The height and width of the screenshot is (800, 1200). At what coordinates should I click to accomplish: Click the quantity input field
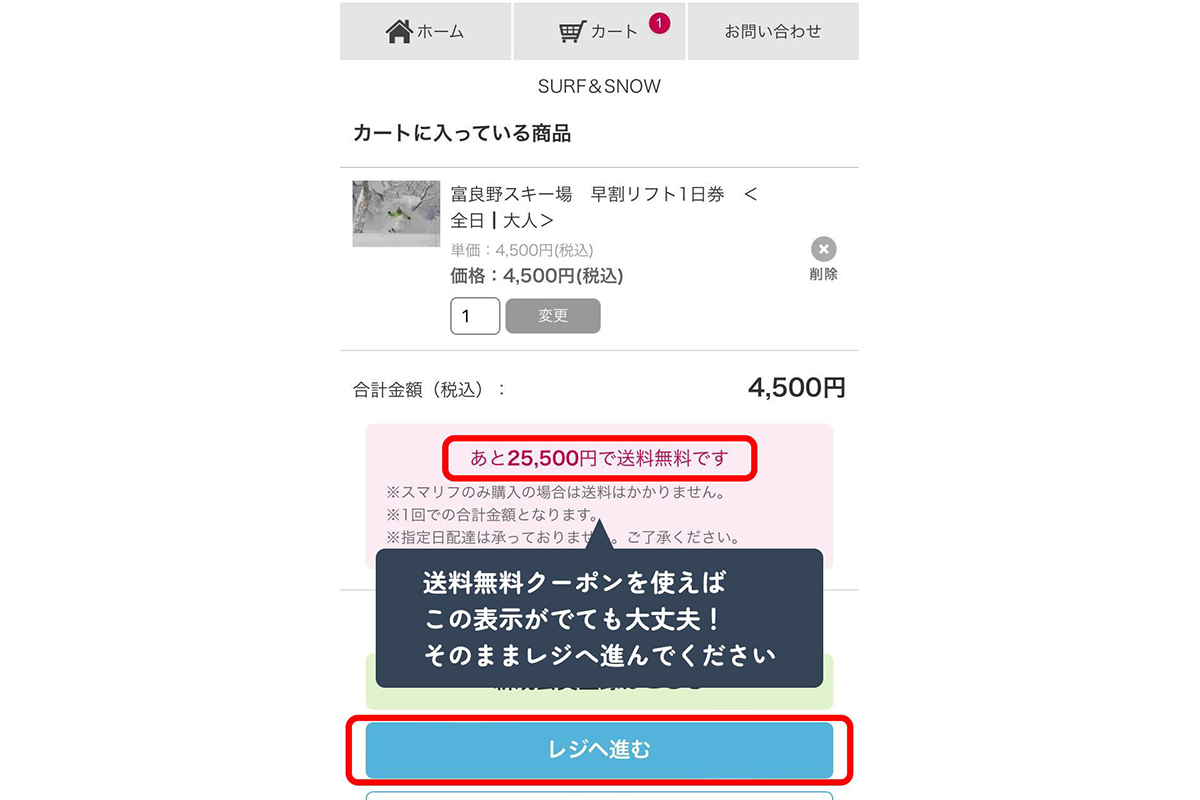coord(475,316)
